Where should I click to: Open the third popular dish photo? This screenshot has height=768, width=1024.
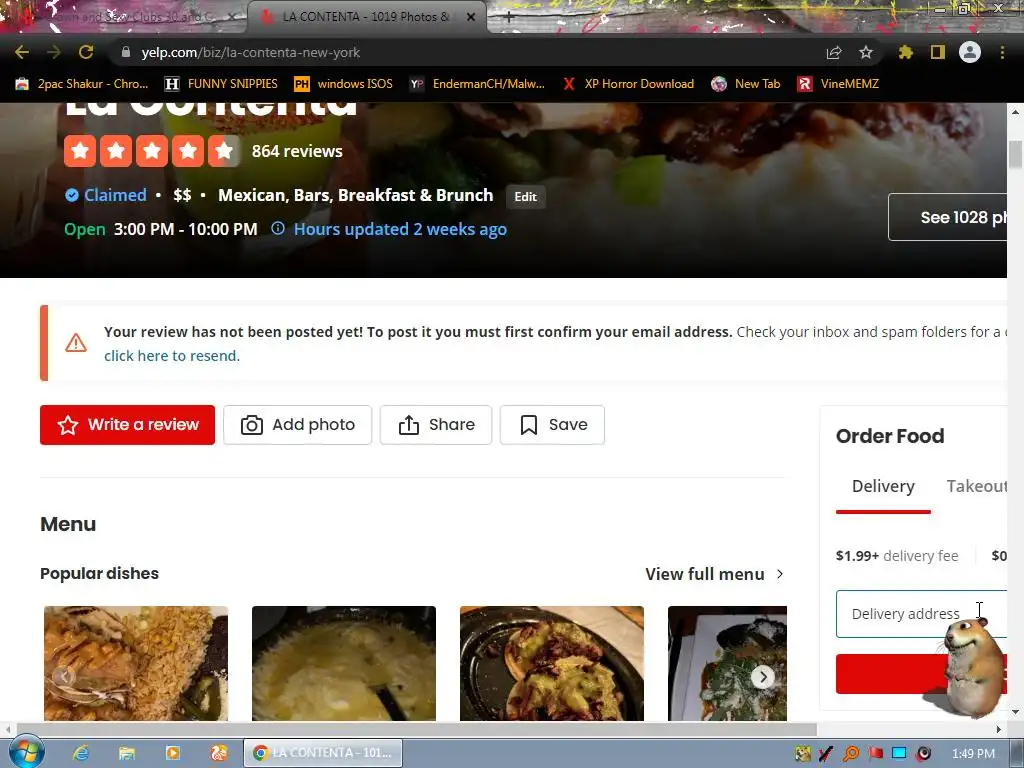point(552,664)
